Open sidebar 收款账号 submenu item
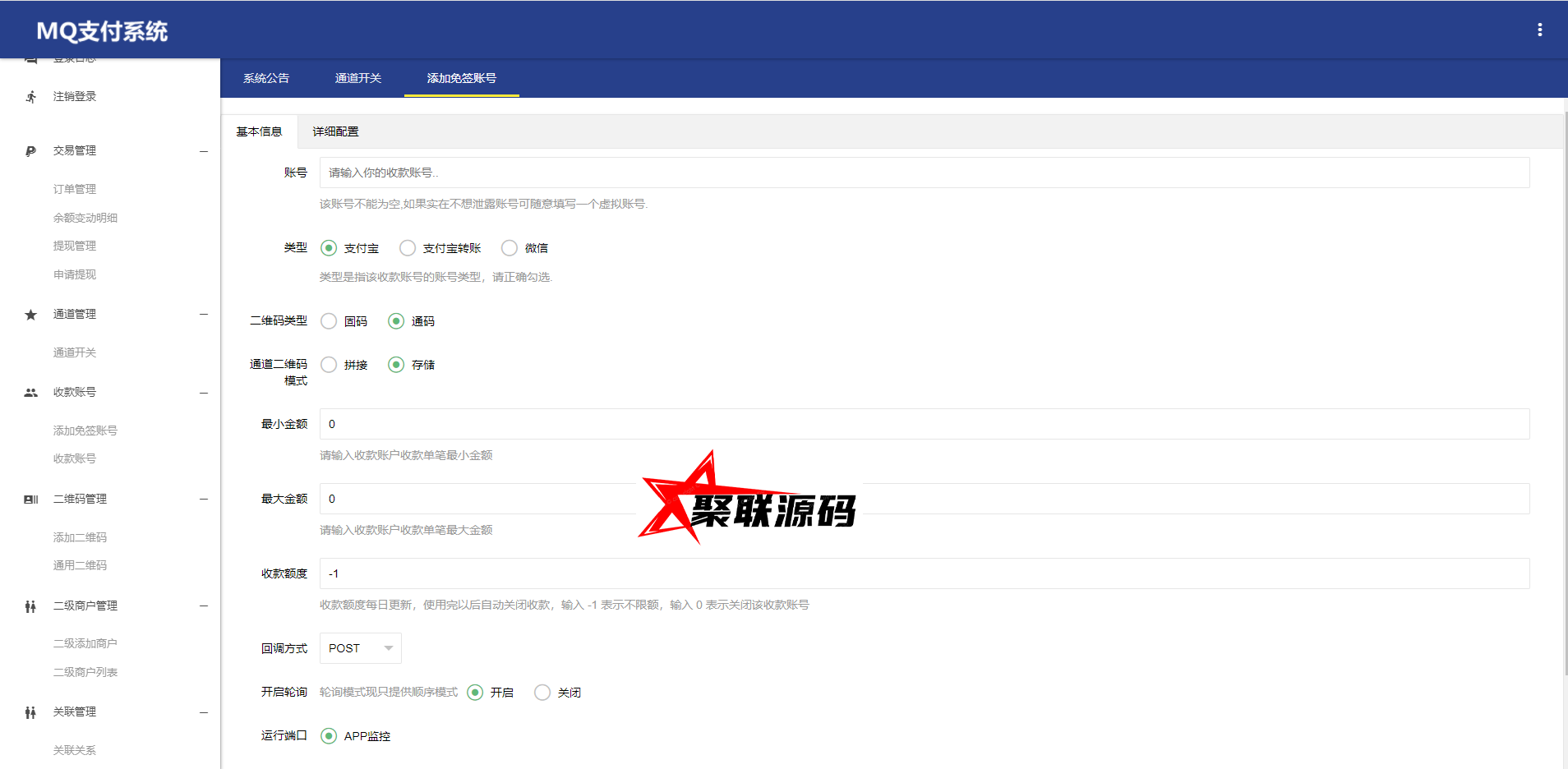 (75, 459)
